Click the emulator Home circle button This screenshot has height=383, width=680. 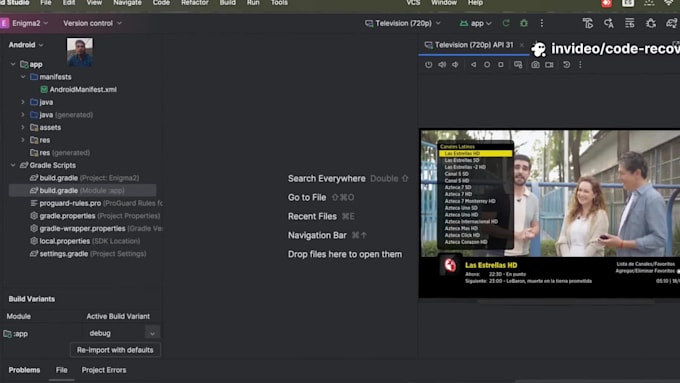[487, 65]
